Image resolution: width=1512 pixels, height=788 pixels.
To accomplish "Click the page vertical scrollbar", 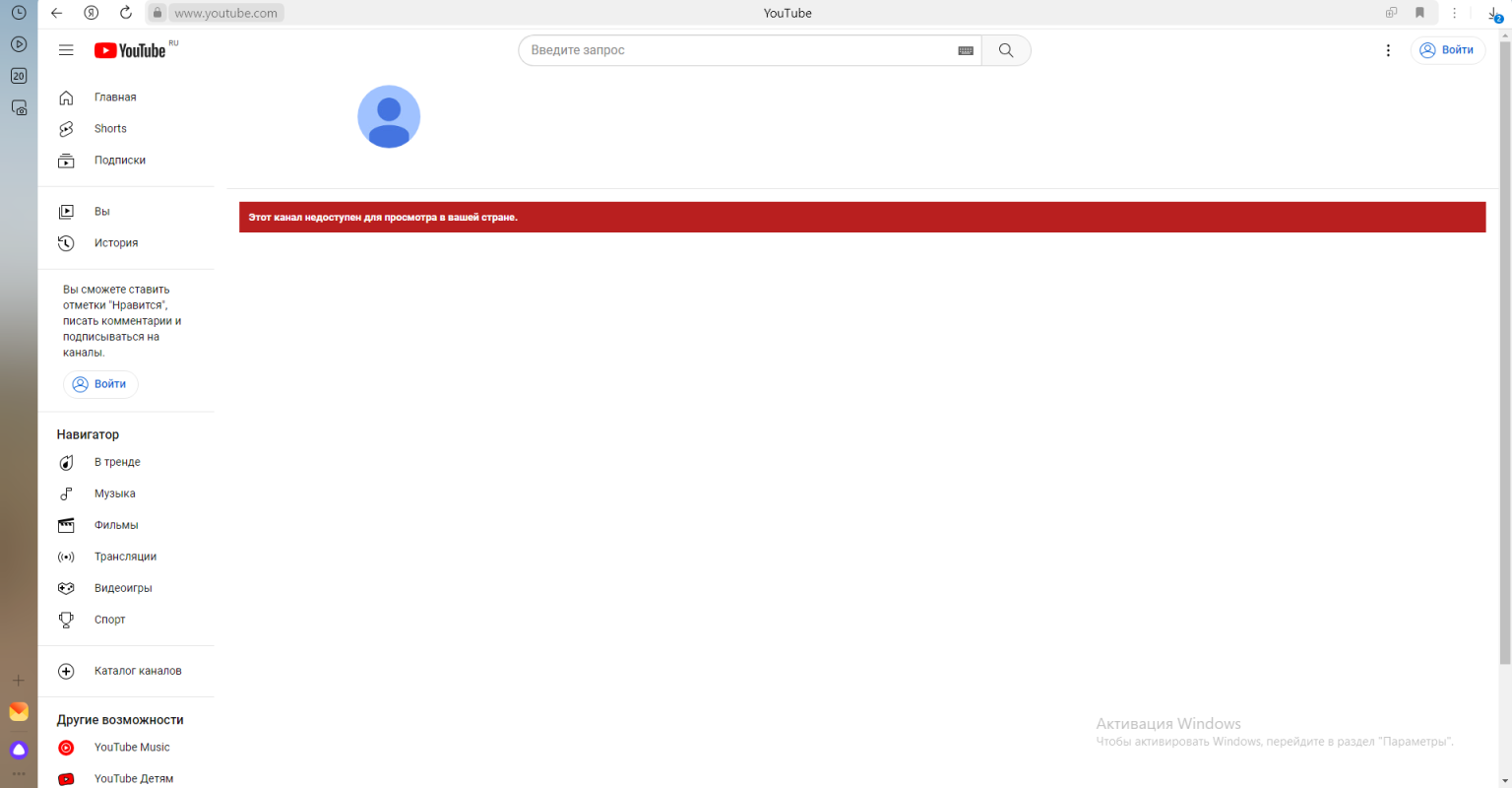I will (1505, 353).
